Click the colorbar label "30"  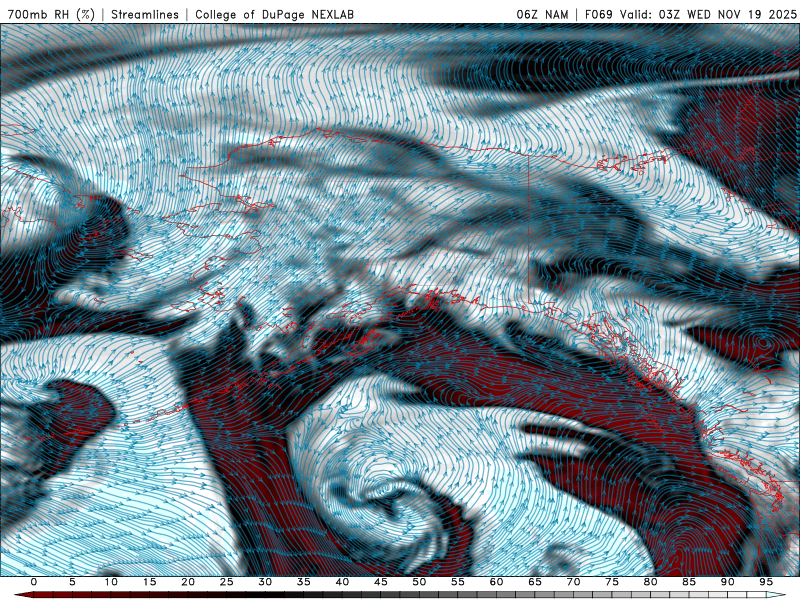point(265,582)
